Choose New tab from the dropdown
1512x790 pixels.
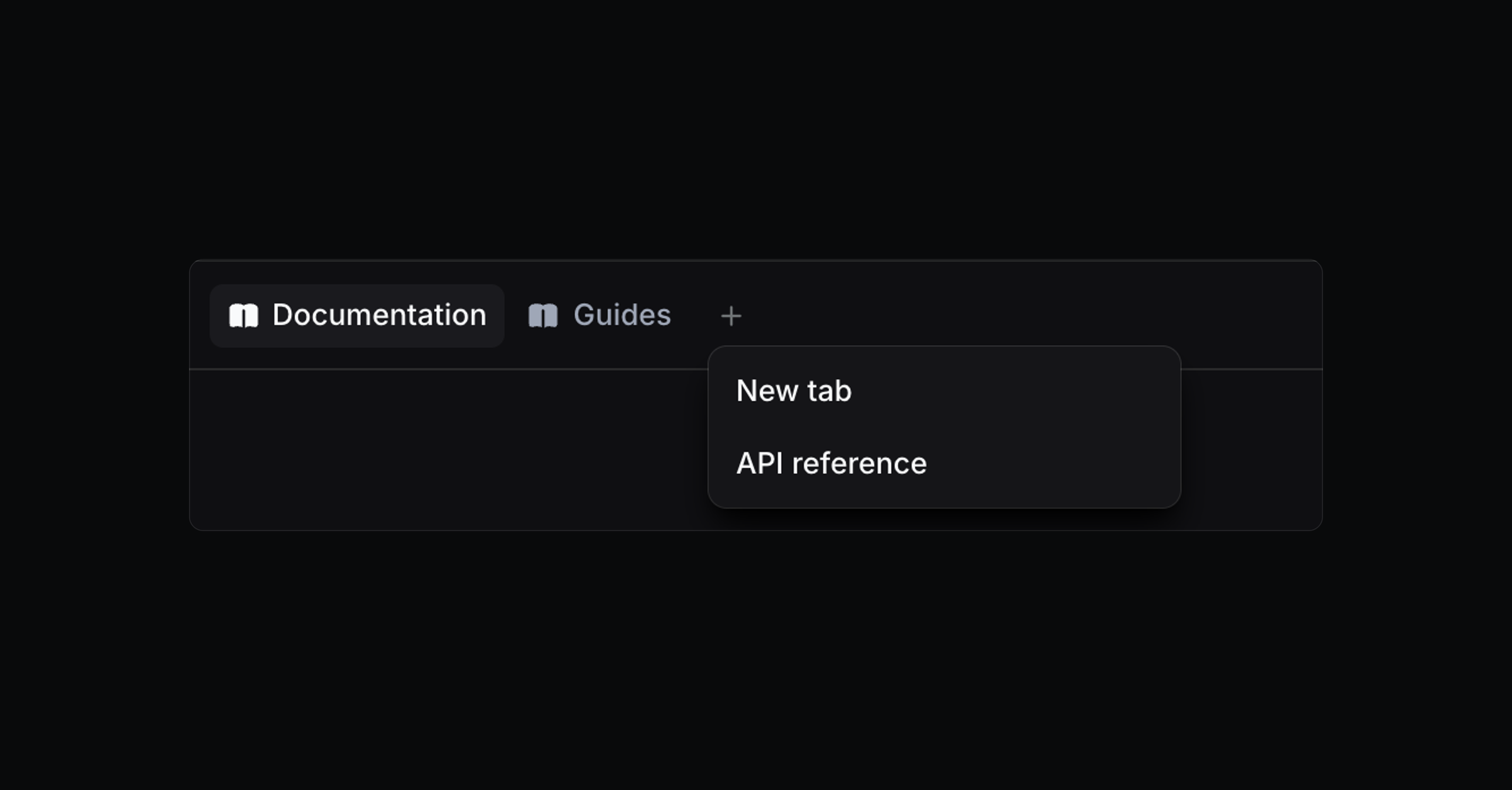(944, 391)
